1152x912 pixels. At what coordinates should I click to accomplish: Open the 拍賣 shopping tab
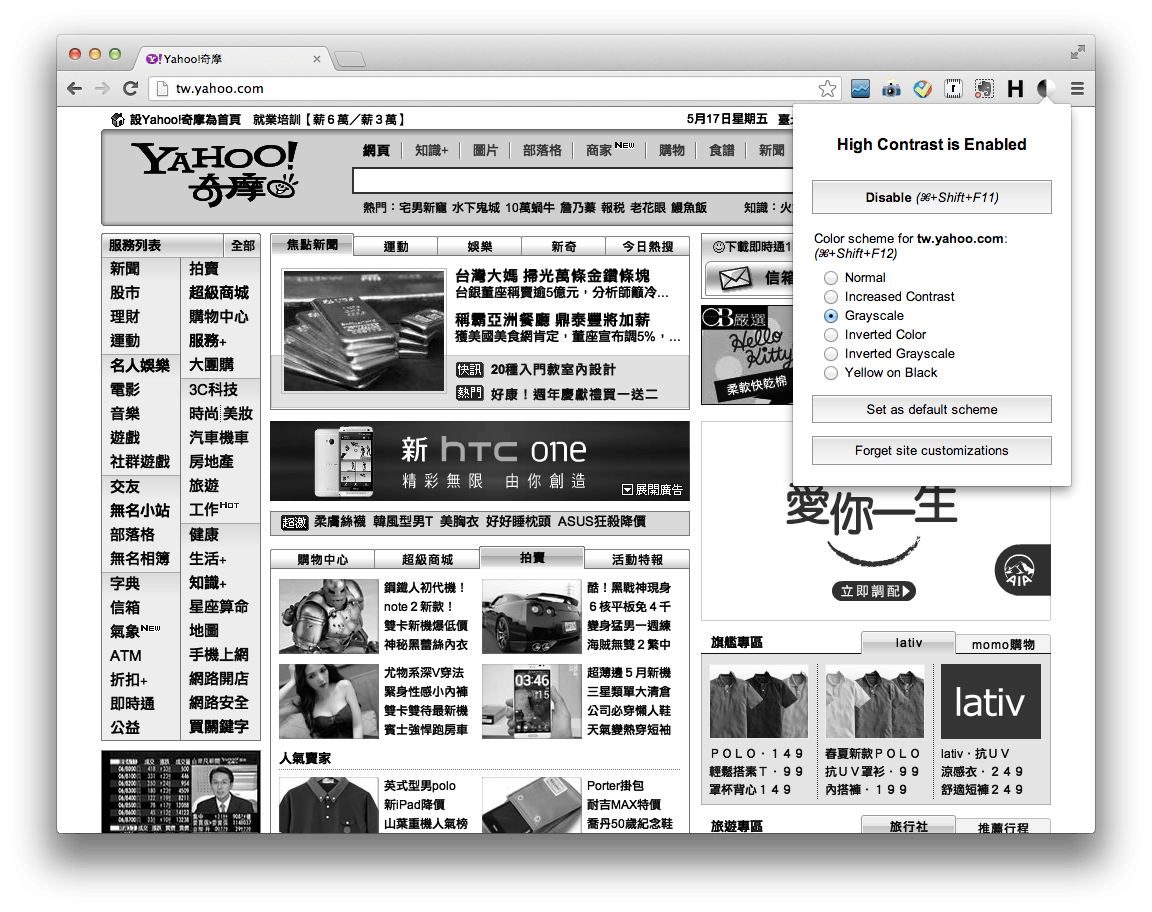pos(531,558)
